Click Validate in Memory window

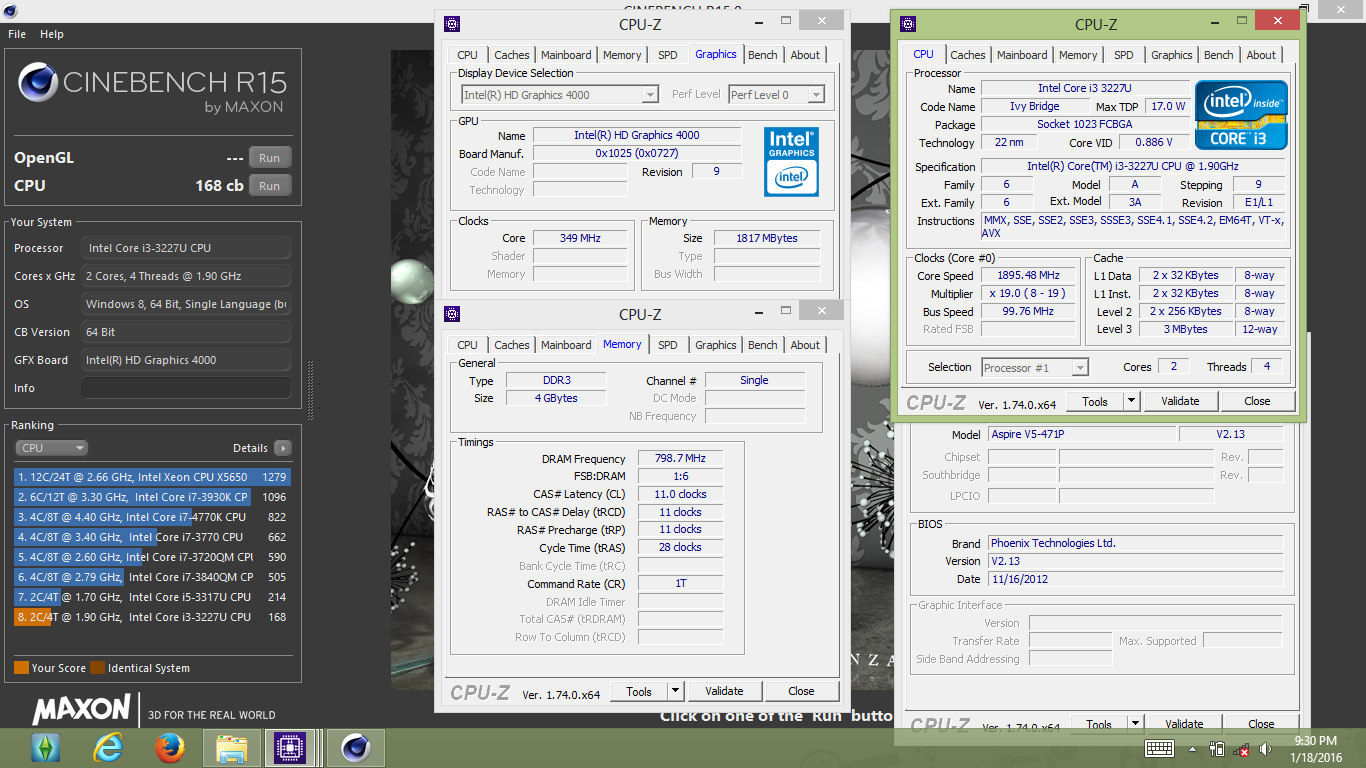(x=724, y=691)
